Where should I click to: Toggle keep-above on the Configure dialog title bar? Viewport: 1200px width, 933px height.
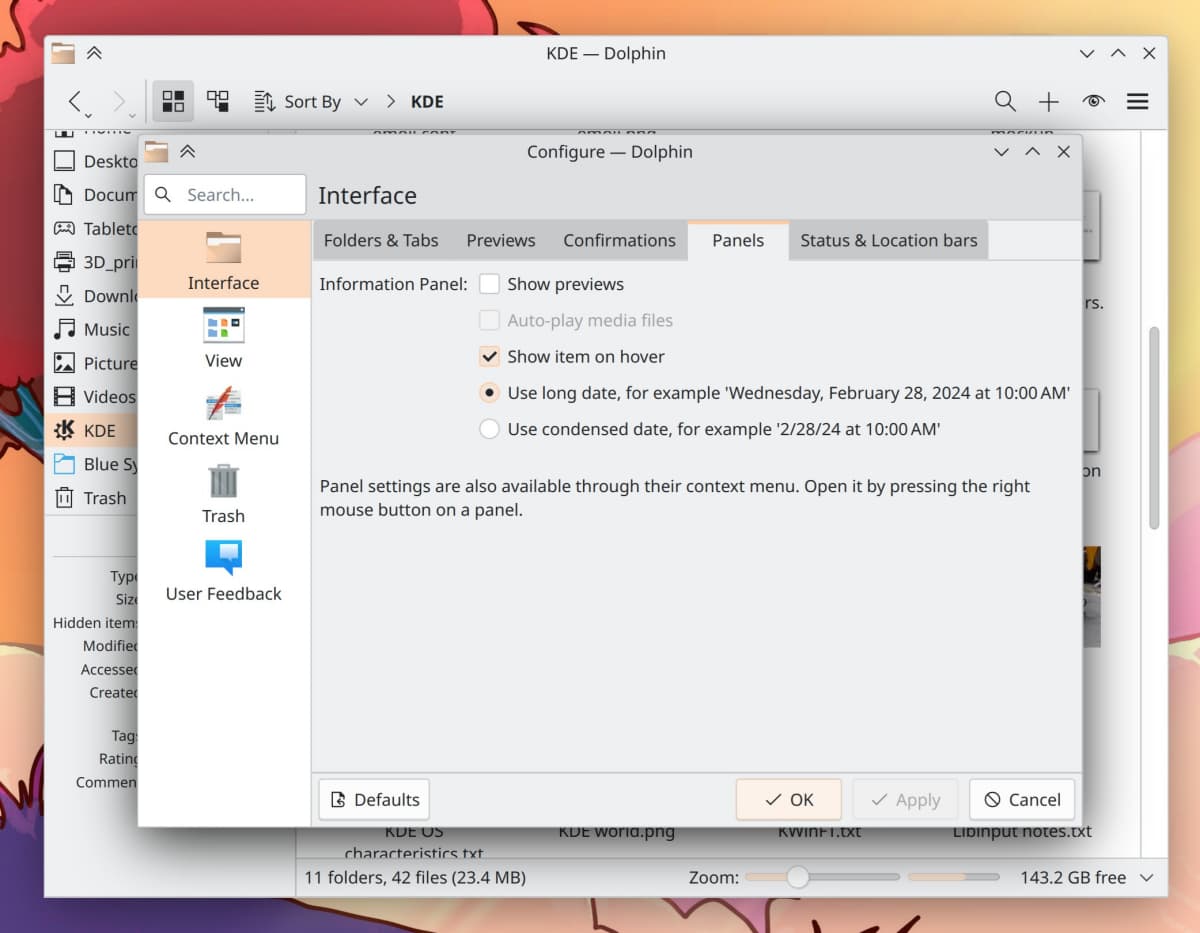pos(187,152)
